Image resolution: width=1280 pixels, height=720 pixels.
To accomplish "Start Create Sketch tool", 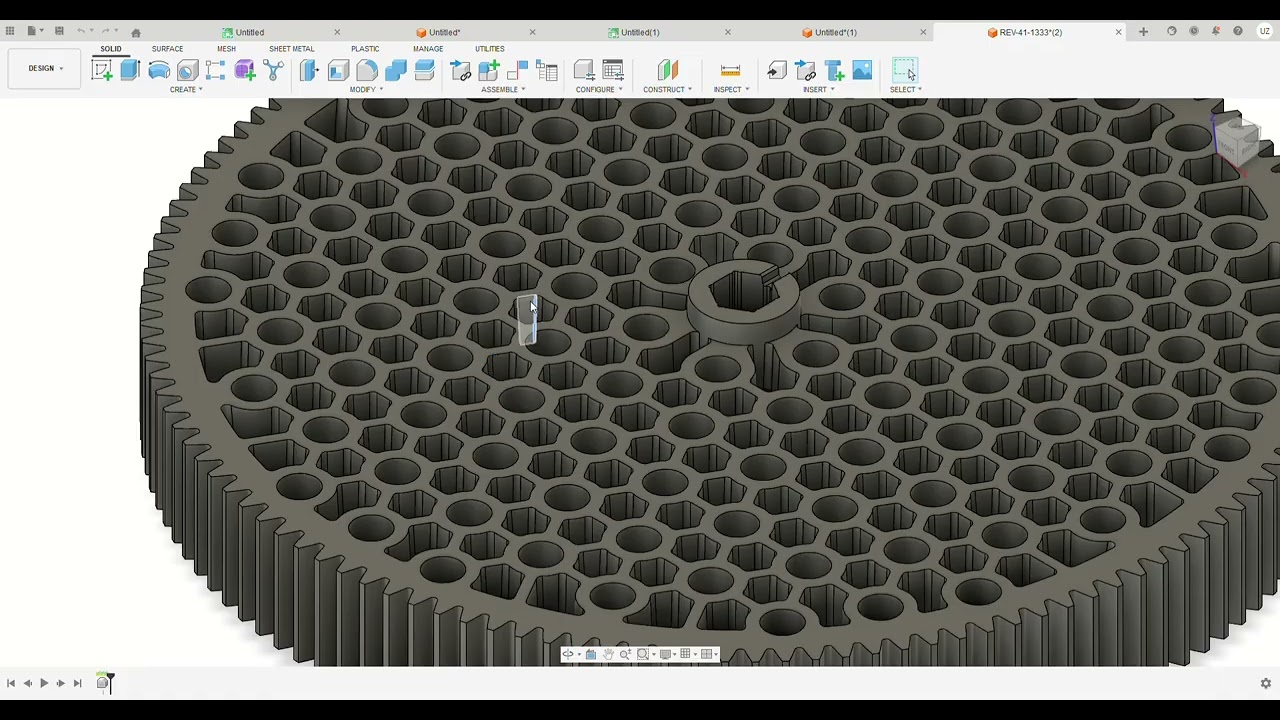I will click(102, 70).
